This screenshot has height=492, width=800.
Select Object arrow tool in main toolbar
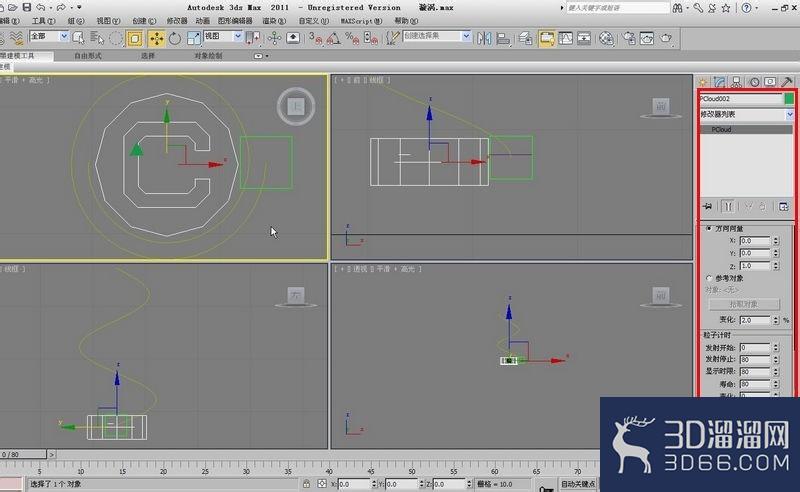pyautogui.click(x=79, y=38)
